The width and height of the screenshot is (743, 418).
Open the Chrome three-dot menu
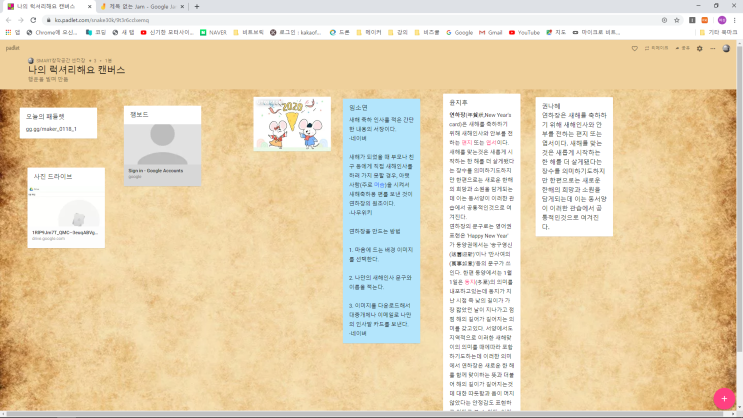[x=734, y=20]
